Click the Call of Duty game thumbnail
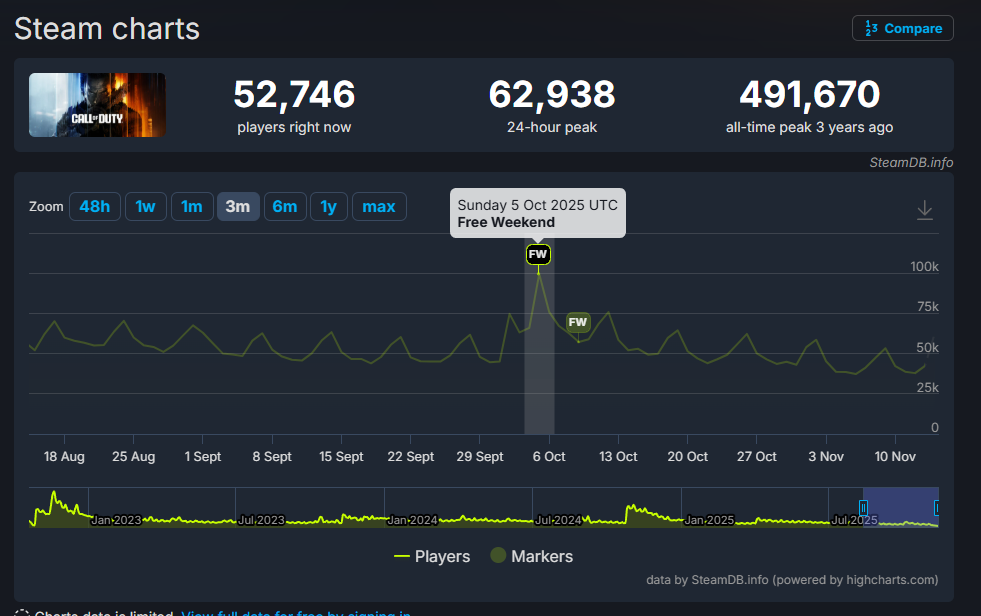The width and height of the screenshot is (981, 616). 97,105
